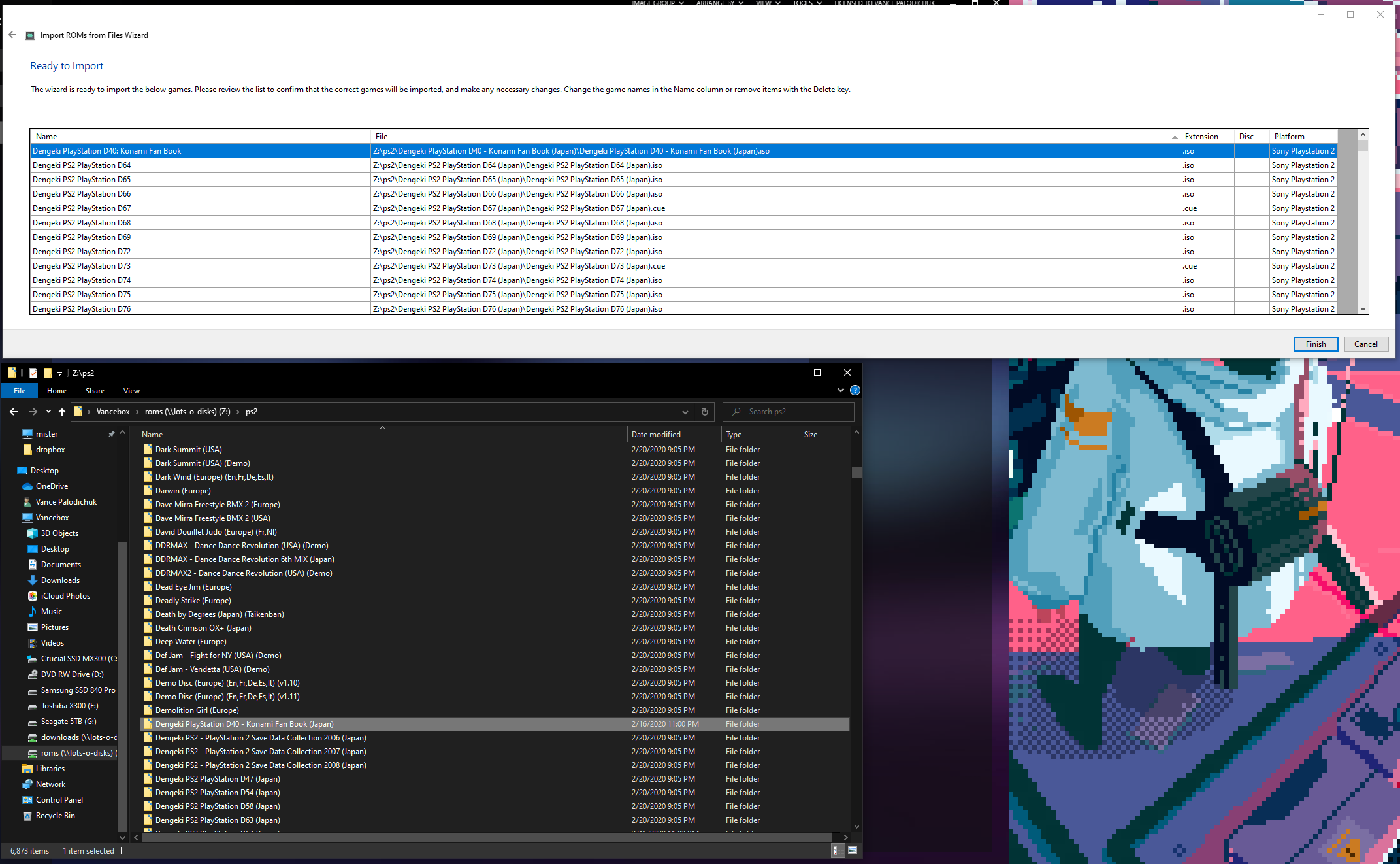Select Toshiba X300 (F:) drive

pyautogui.click(x=69, y=706)
